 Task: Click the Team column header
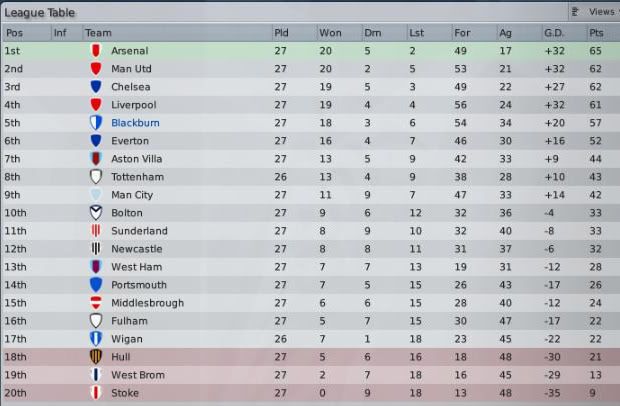(98, 33)
